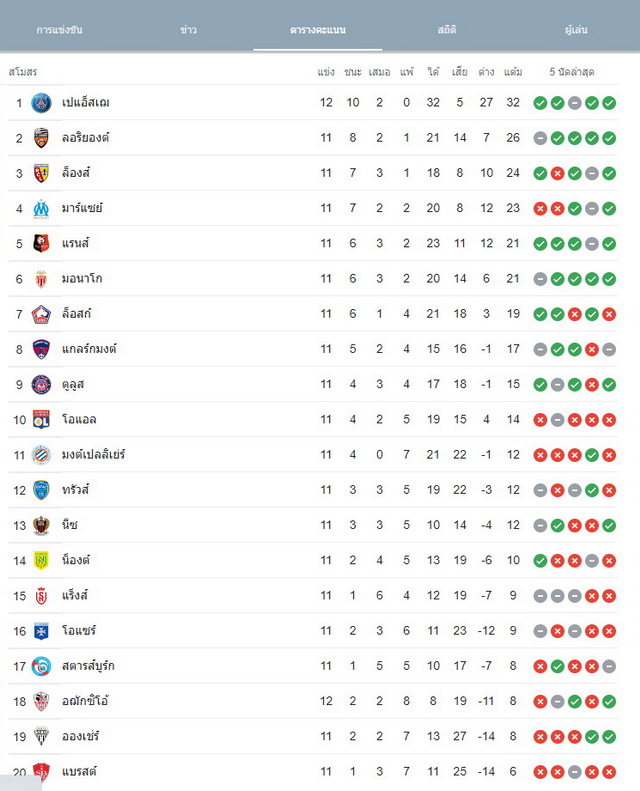Viewport: 640px width, 791px height.
Task: Click the แต้ม column header
Action: [x=513, y=72]
